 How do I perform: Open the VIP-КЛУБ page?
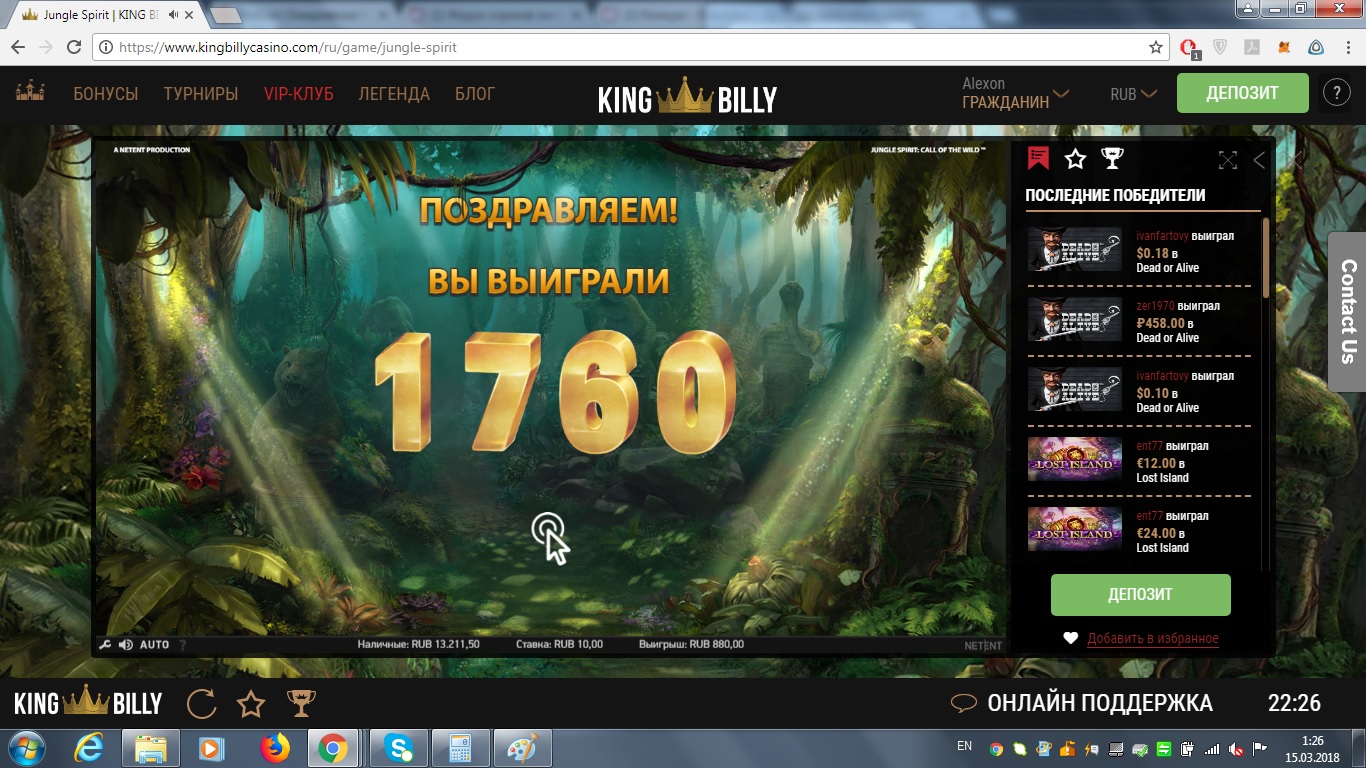(299, 94)
